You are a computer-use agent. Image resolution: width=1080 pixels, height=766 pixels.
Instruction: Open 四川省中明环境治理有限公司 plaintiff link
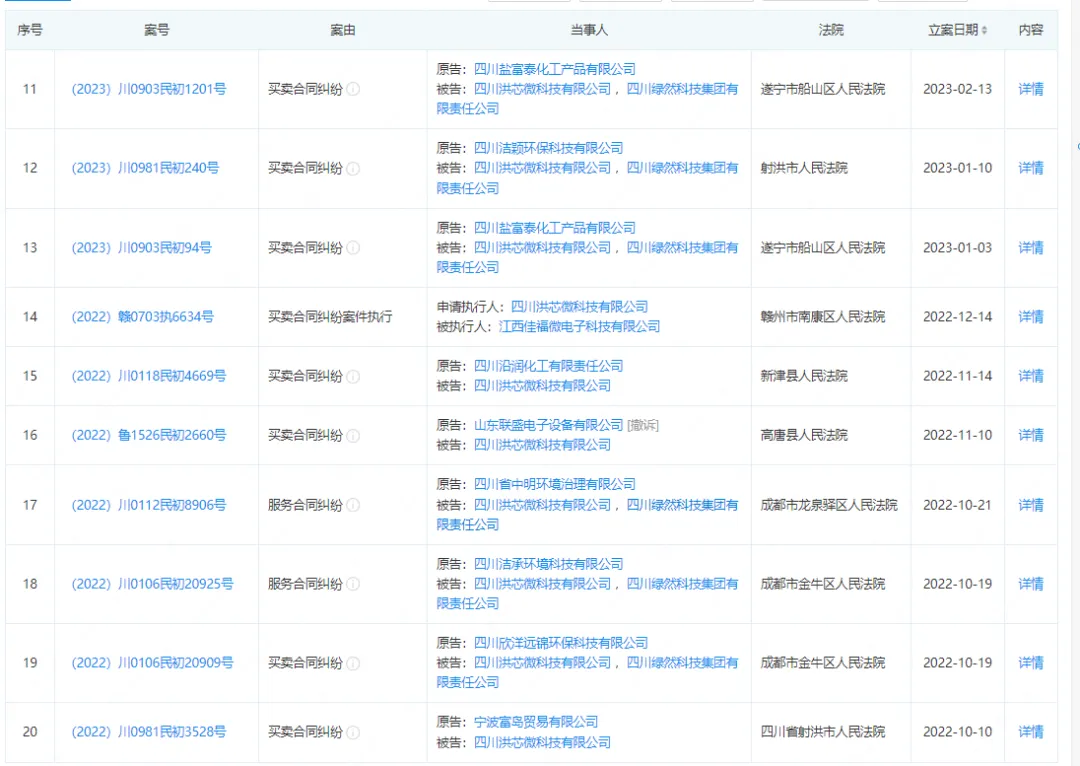pyautogui.click(x=554, y=484)
